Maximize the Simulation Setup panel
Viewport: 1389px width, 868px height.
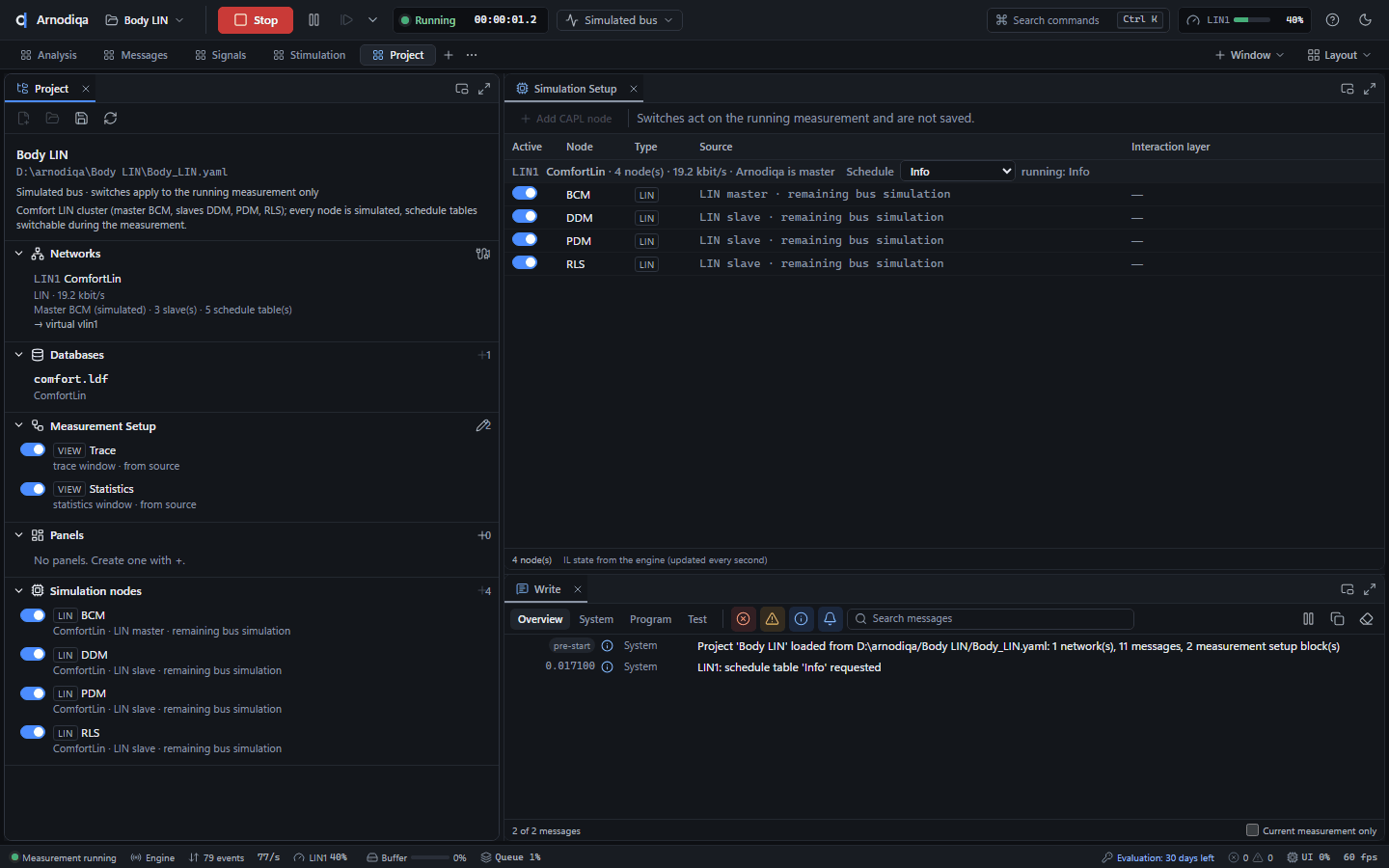tap(1370, 89)
